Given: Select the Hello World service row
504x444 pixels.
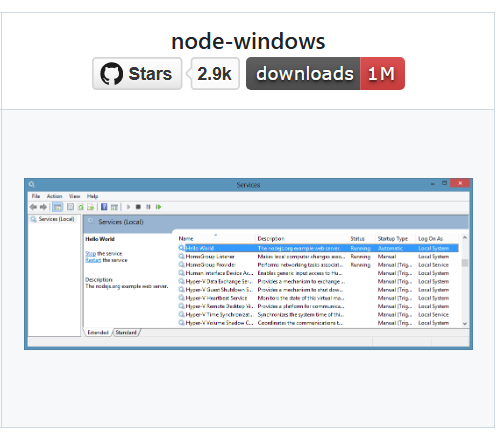Looking at the screenshot, I should point(318,248).
